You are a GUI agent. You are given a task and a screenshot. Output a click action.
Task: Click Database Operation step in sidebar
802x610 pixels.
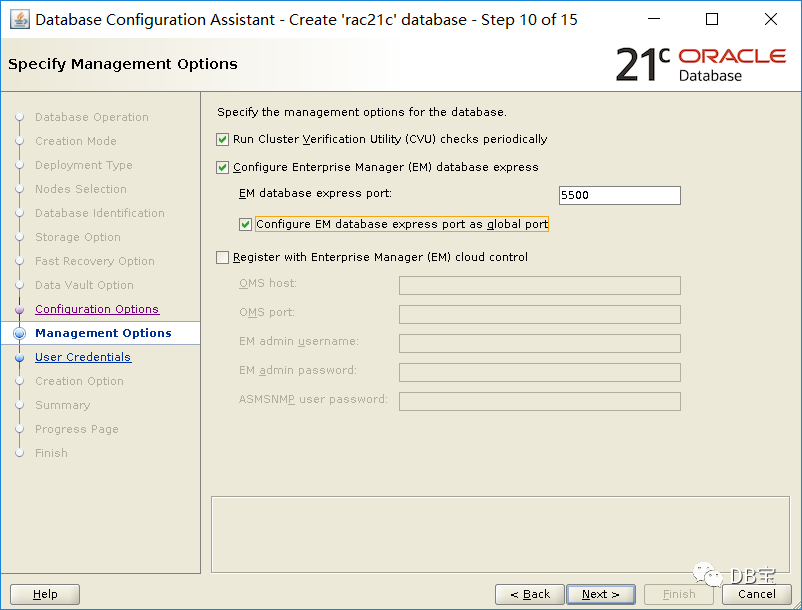[92, 117]
